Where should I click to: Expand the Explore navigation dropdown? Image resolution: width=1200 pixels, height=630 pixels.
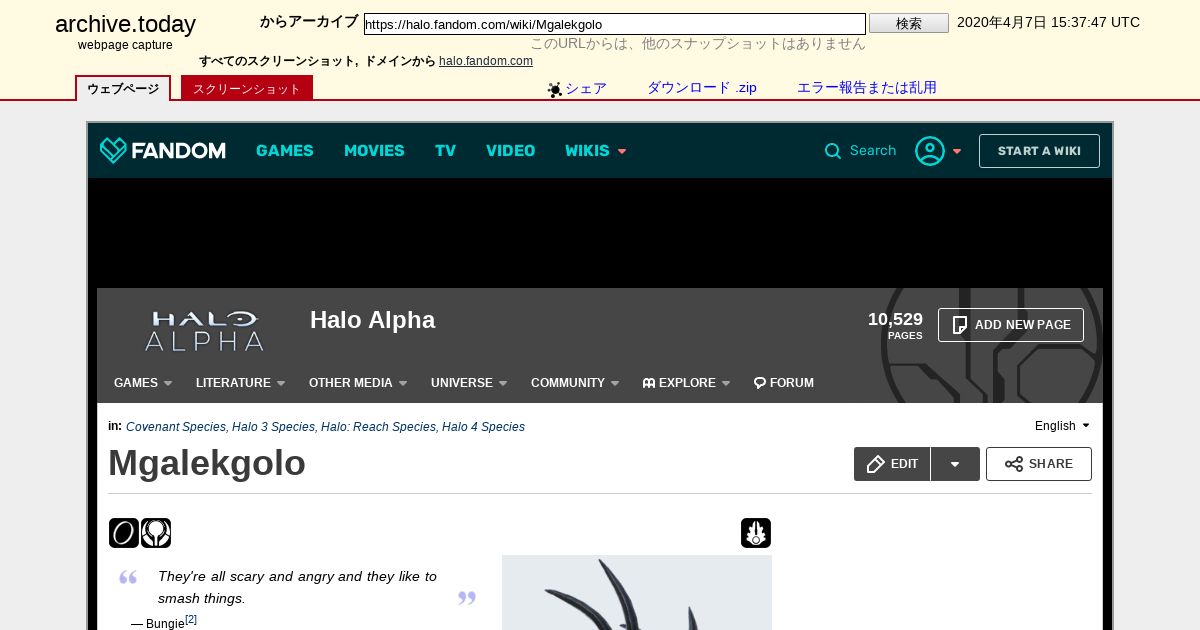click(x=686, y=383)
